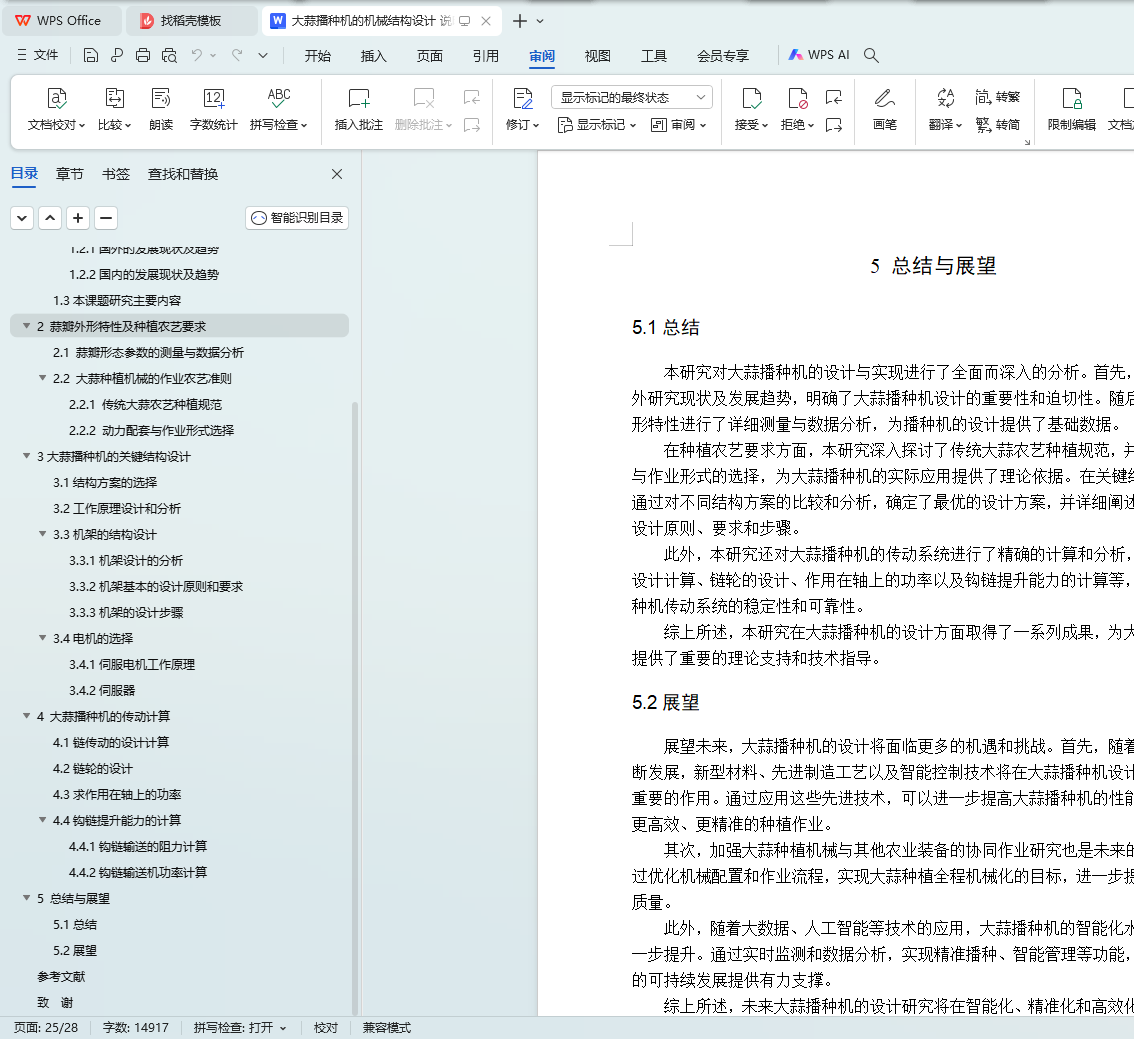Open the 文档校对 proofreading tool
The image size is (1134, 1039).
(56, 109)
